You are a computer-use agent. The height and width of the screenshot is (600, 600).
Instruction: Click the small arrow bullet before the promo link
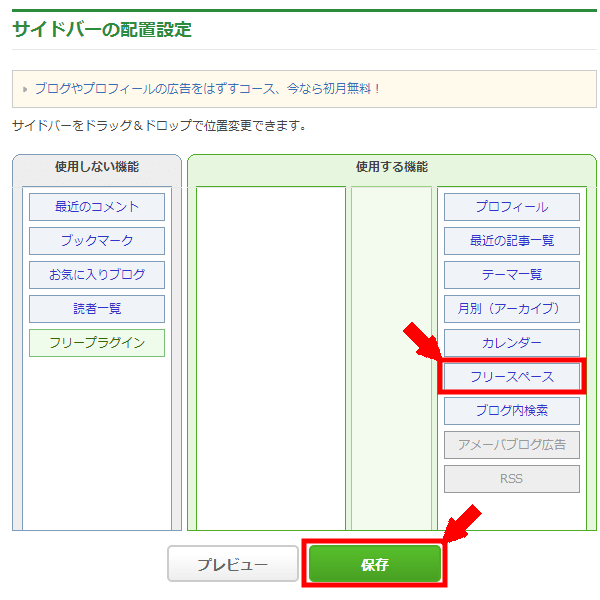coord(25,90)
